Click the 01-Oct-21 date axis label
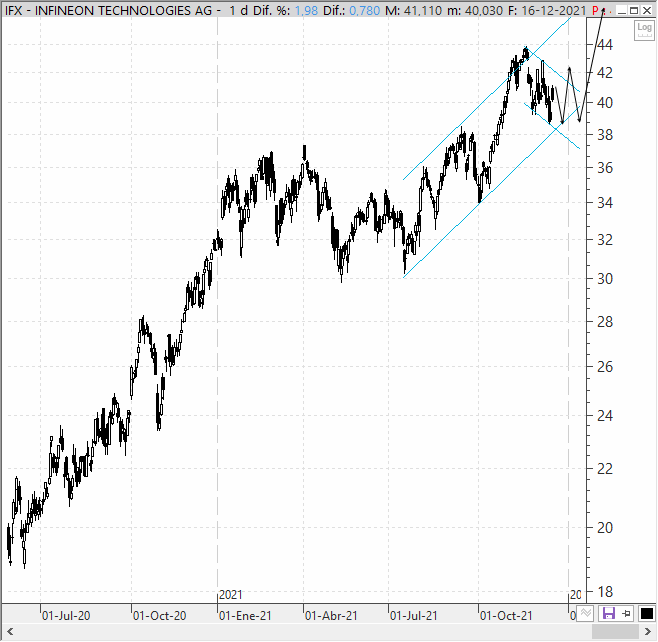The width and height of the screenshot is (658, 642). [x=506, y=616]
